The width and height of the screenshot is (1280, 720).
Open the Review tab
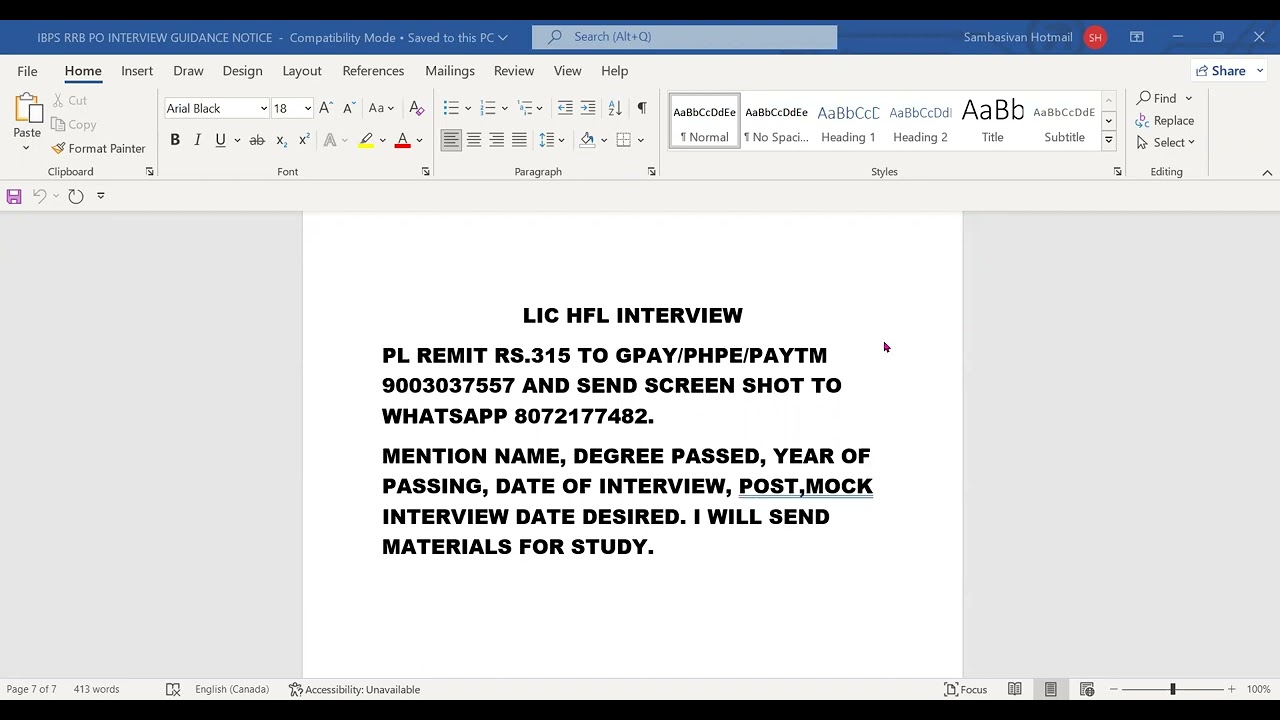[x=514, y=71]
